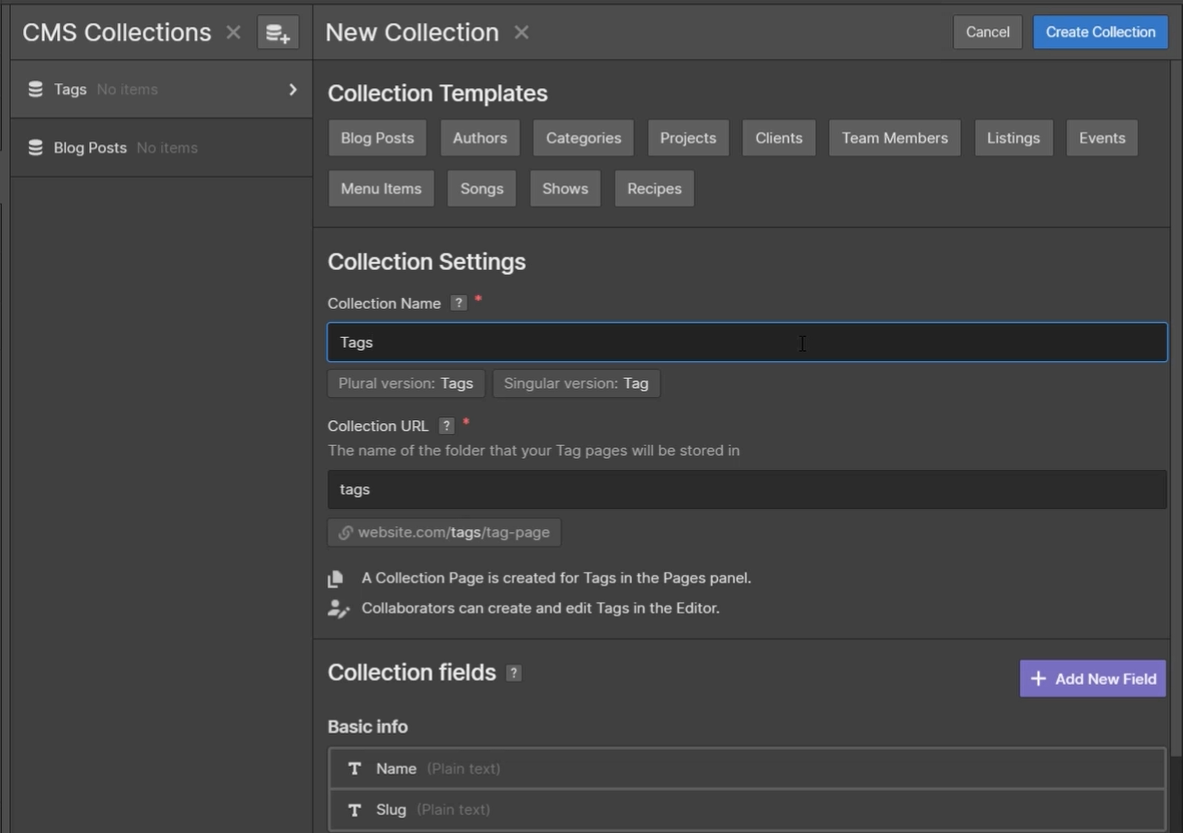Screen dimensions: 1183x833
Task: Click the link icon before website.com/tags/tag-page
Action: (346, 532)
